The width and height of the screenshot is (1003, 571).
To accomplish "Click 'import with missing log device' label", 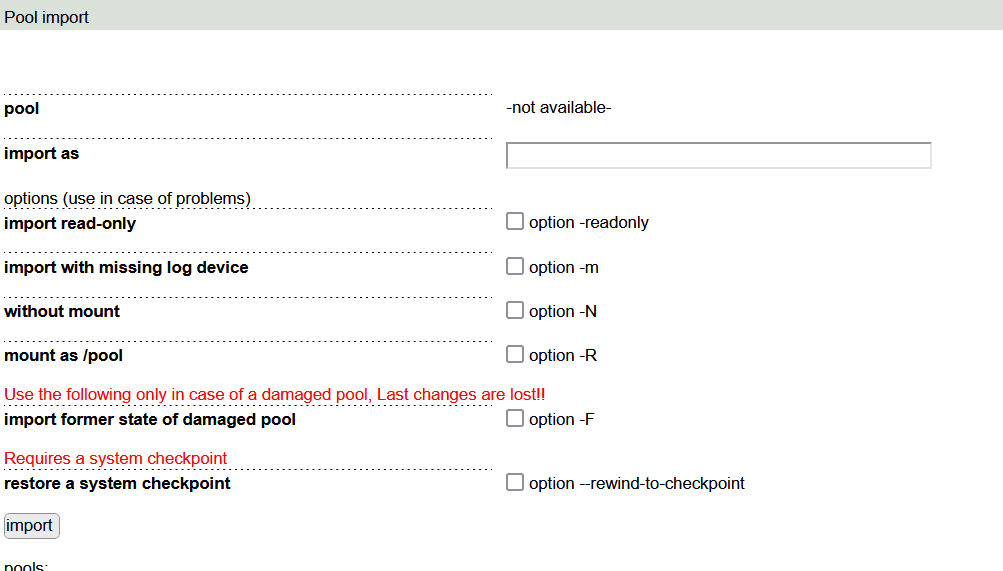I will tap(126, 267).
